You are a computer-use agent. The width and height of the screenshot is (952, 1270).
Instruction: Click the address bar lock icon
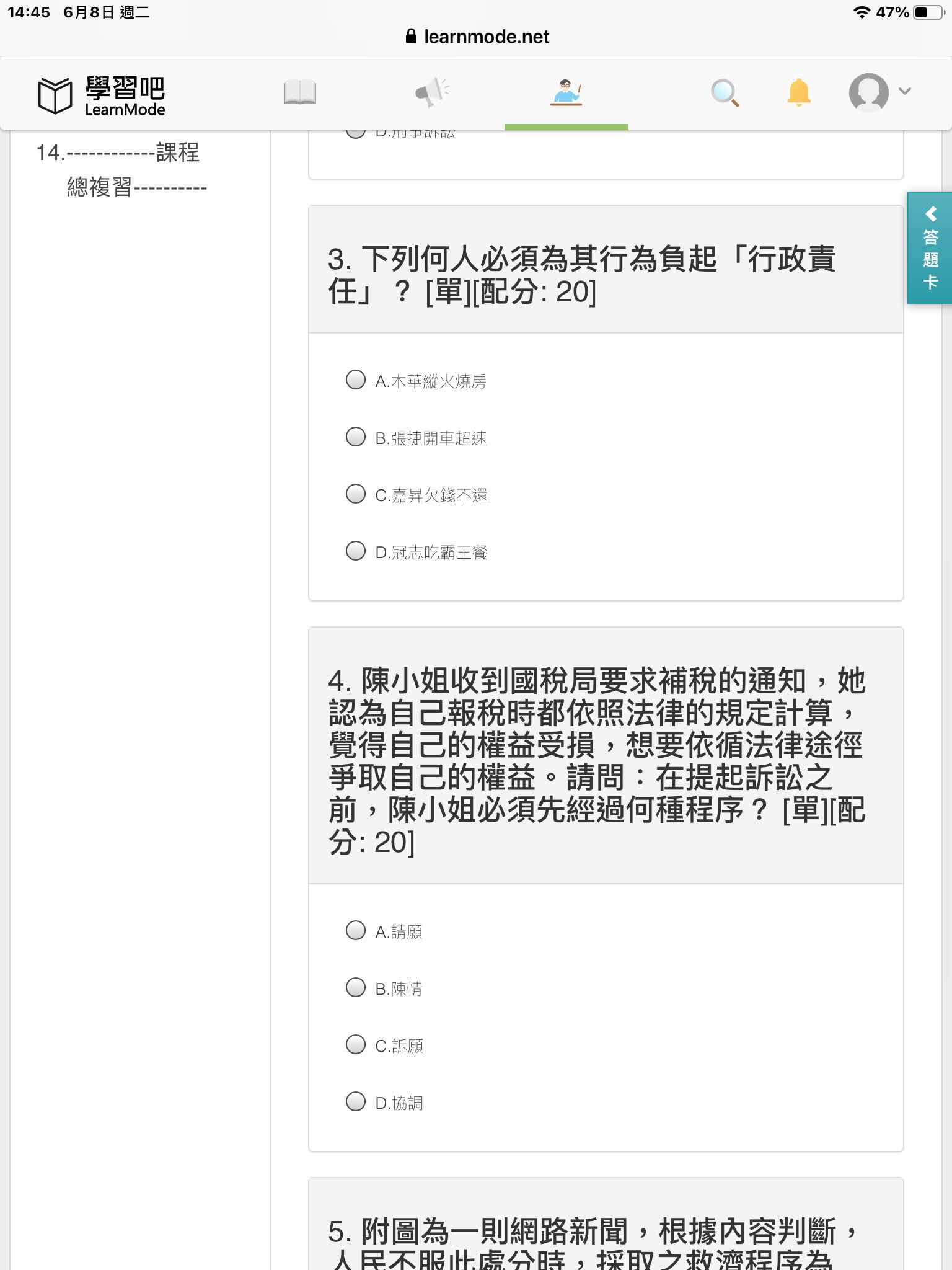411,37
